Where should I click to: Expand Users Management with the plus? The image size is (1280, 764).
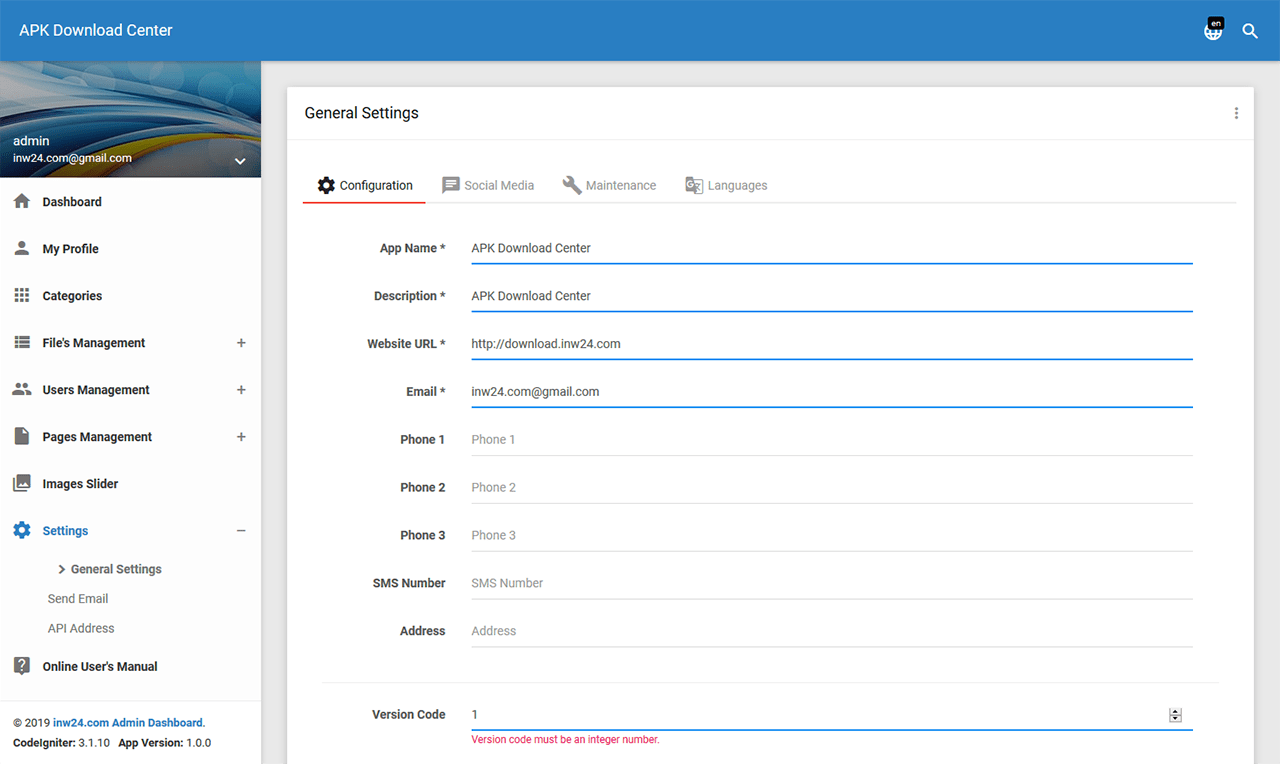point(241,390)
